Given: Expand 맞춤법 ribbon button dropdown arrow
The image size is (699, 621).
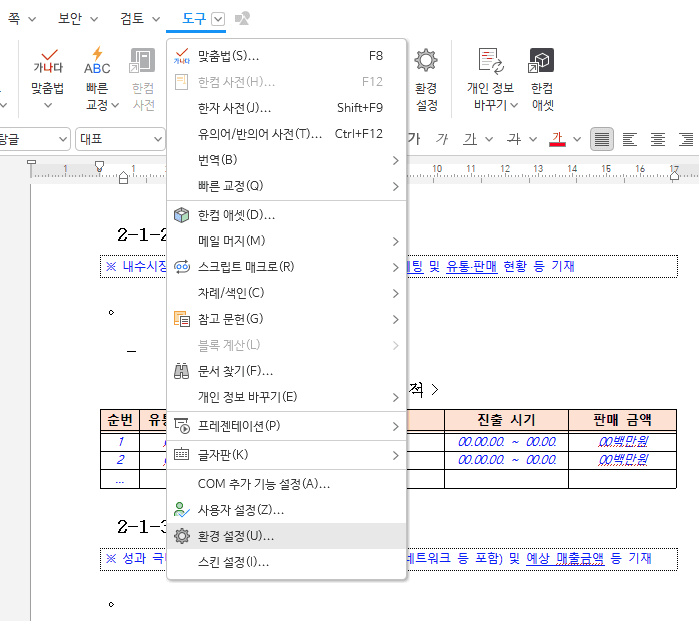Looking at the screenshot, I should [x=48, y=106].
